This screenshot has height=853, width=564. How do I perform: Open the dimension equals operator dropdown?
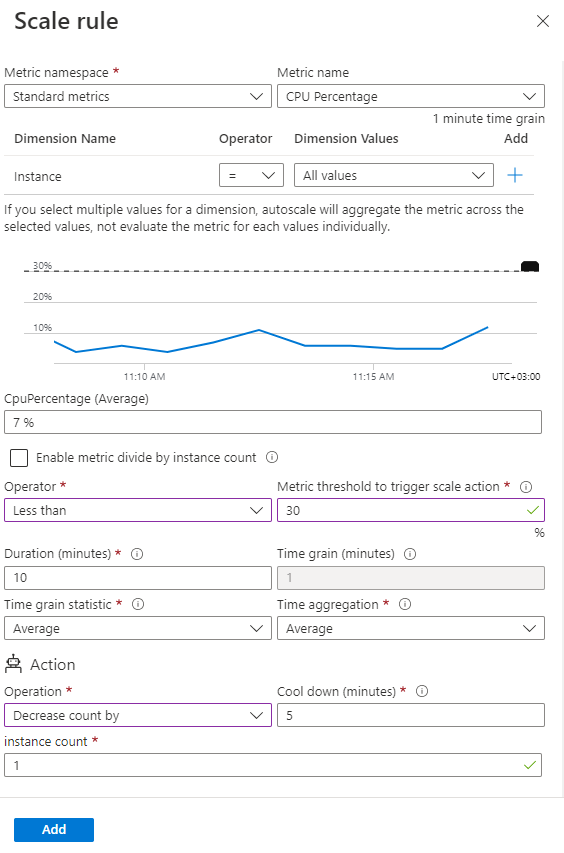coord(251,175)
